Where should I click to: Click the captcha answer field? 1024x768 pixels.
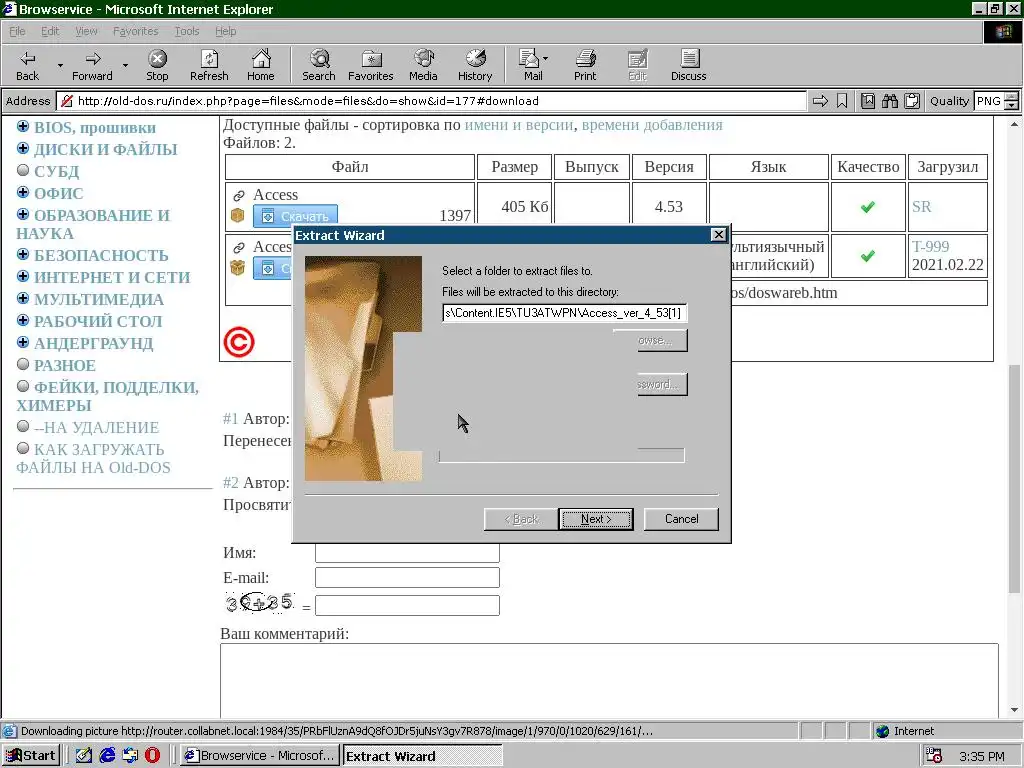coord(407,605)
